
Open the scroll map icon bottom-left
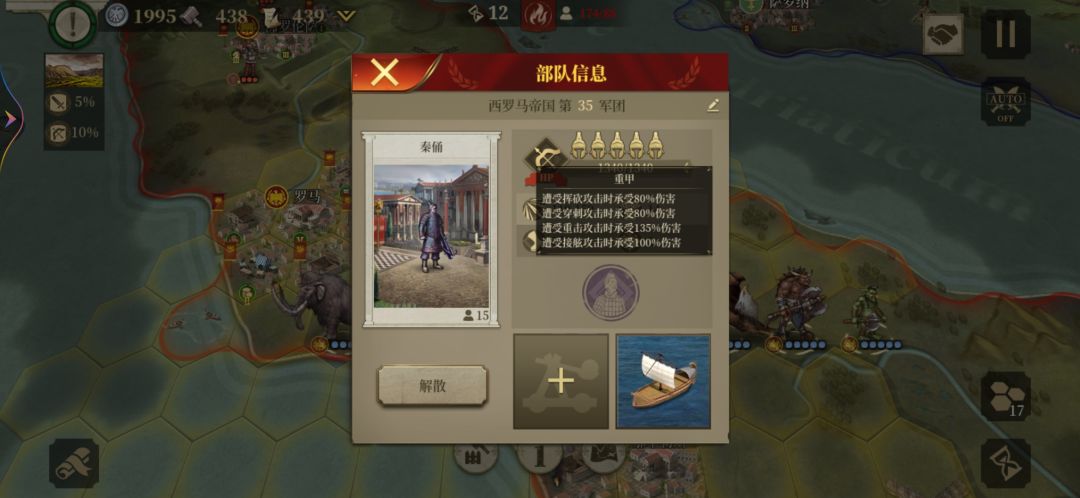(x=74, y=464)
